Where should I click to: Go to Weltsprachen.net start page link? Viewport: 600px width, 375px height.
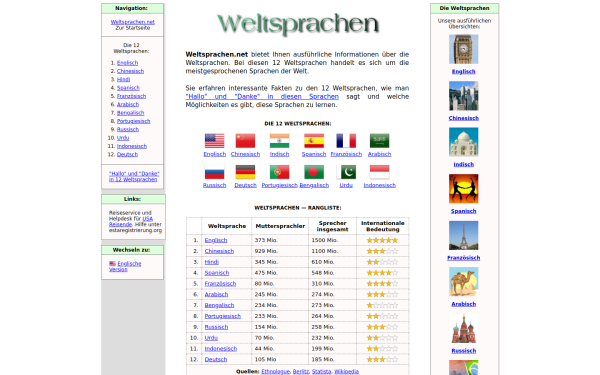click(133, 22)
